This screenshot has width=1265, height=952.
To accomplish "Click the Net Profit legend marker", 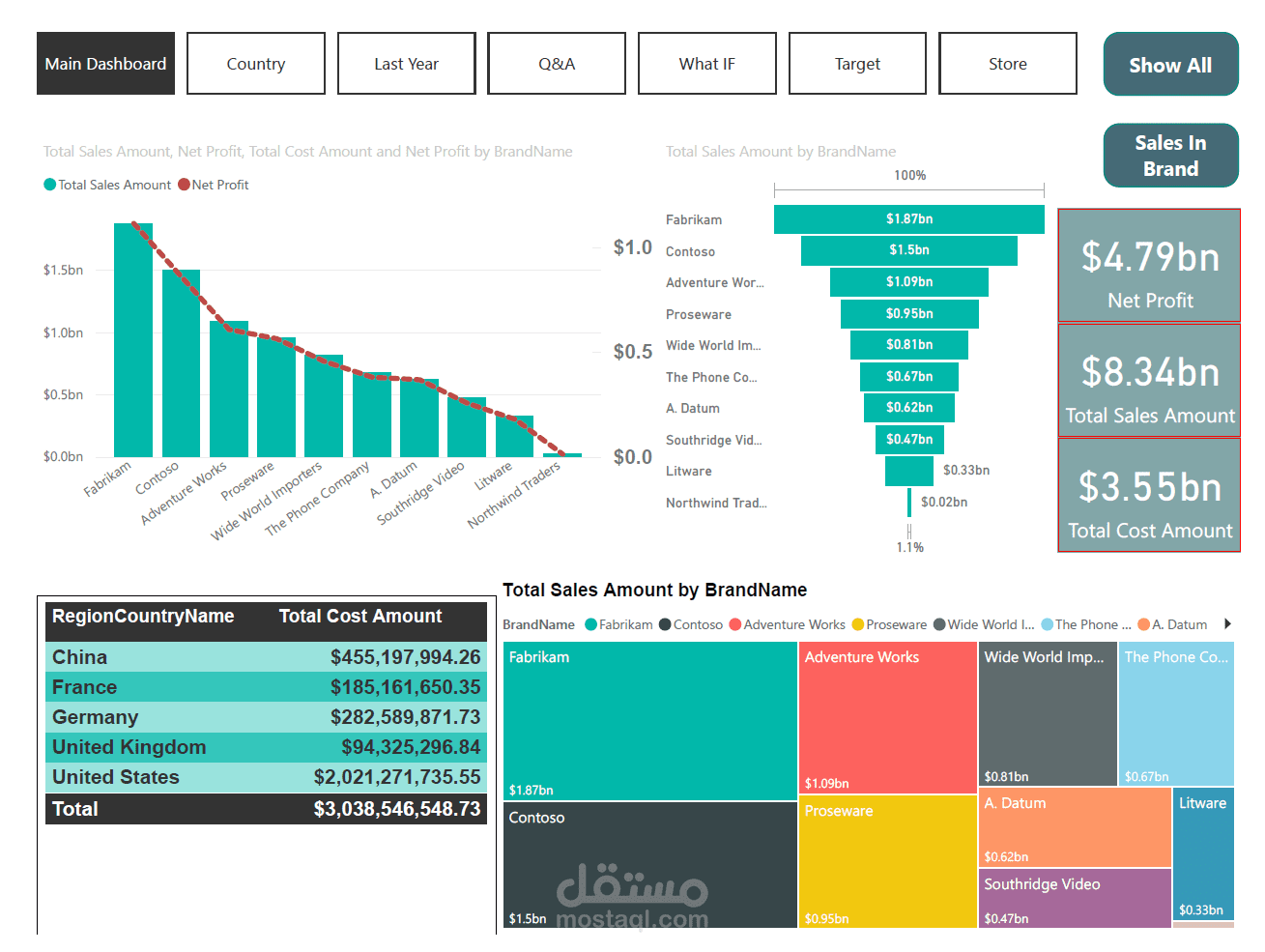I will pos(184,185).
